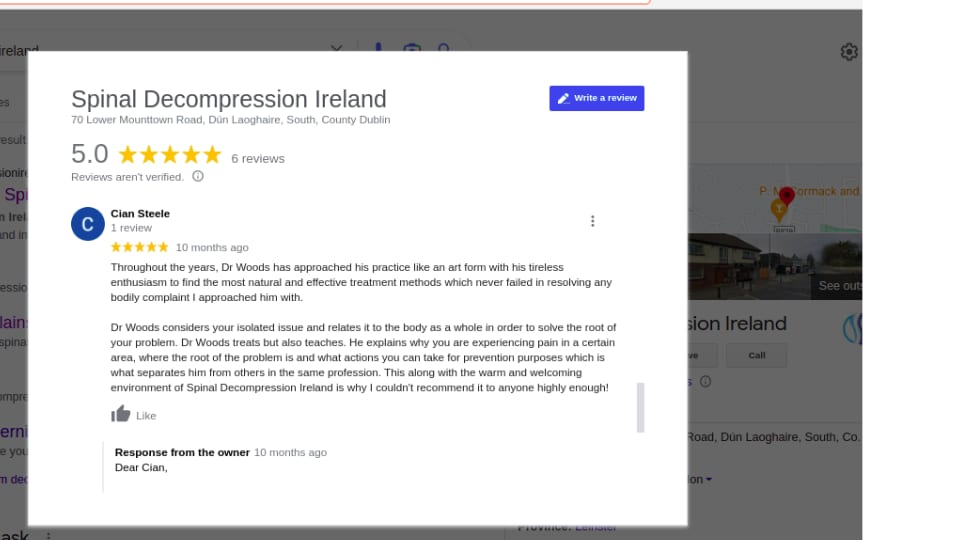Click the orange restaurant pin on the background map
The width and height of the screenshot is (960, 540).
778,209
